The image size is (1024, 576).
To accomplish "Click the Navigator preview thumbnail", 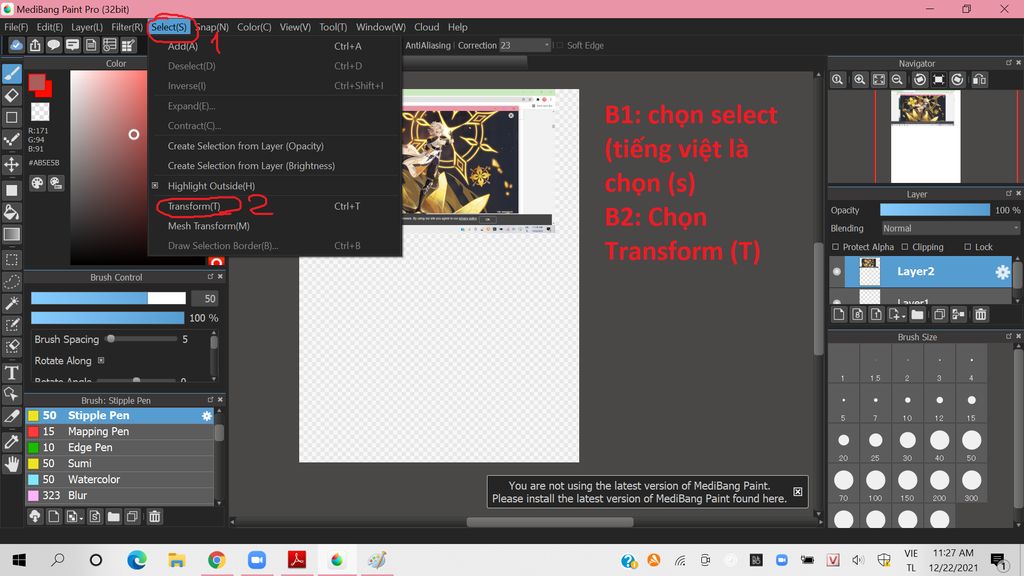I will click(925, 137).
